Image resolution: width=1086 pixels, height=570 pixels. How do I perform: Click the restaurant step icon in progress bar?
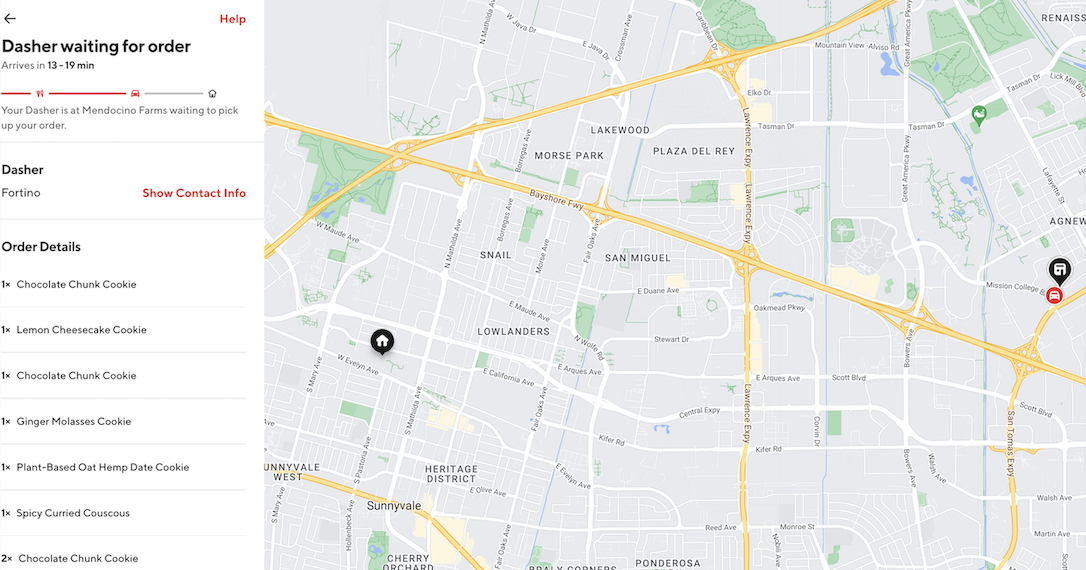(40, 93)
